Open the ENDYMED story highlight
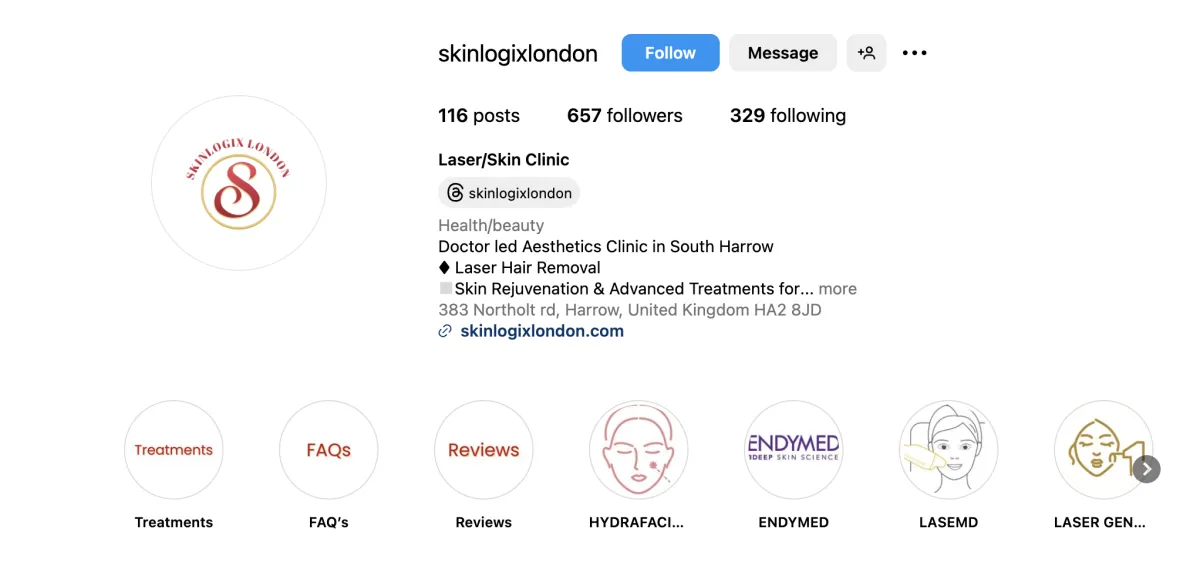1200x563 pixels. click(794, 450)
